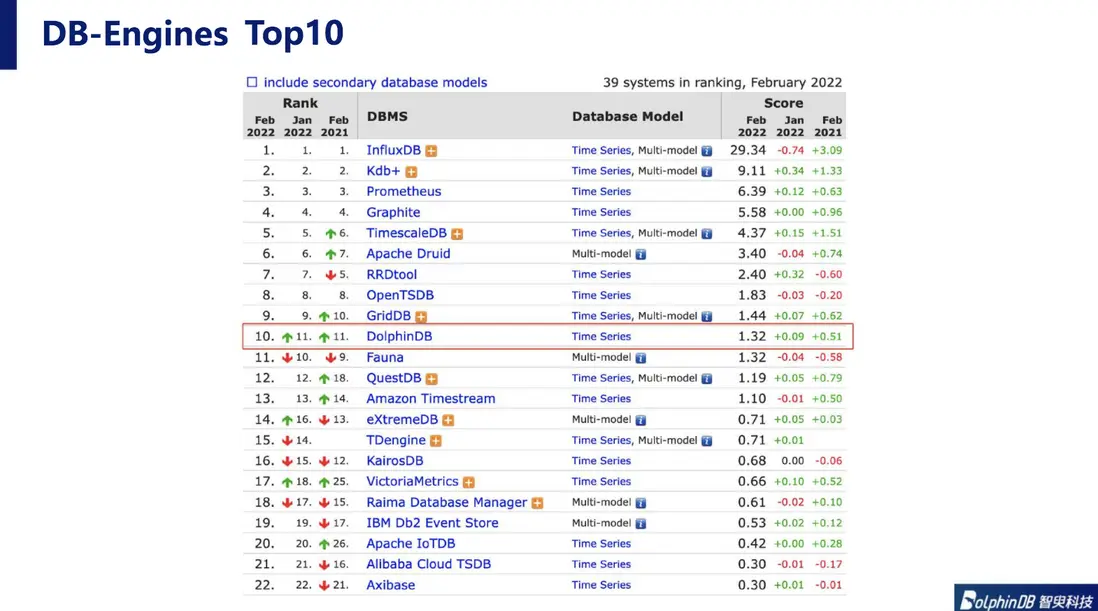Click the plus icon next to Kdb+
1098x611 pixels.
(411, 171)
